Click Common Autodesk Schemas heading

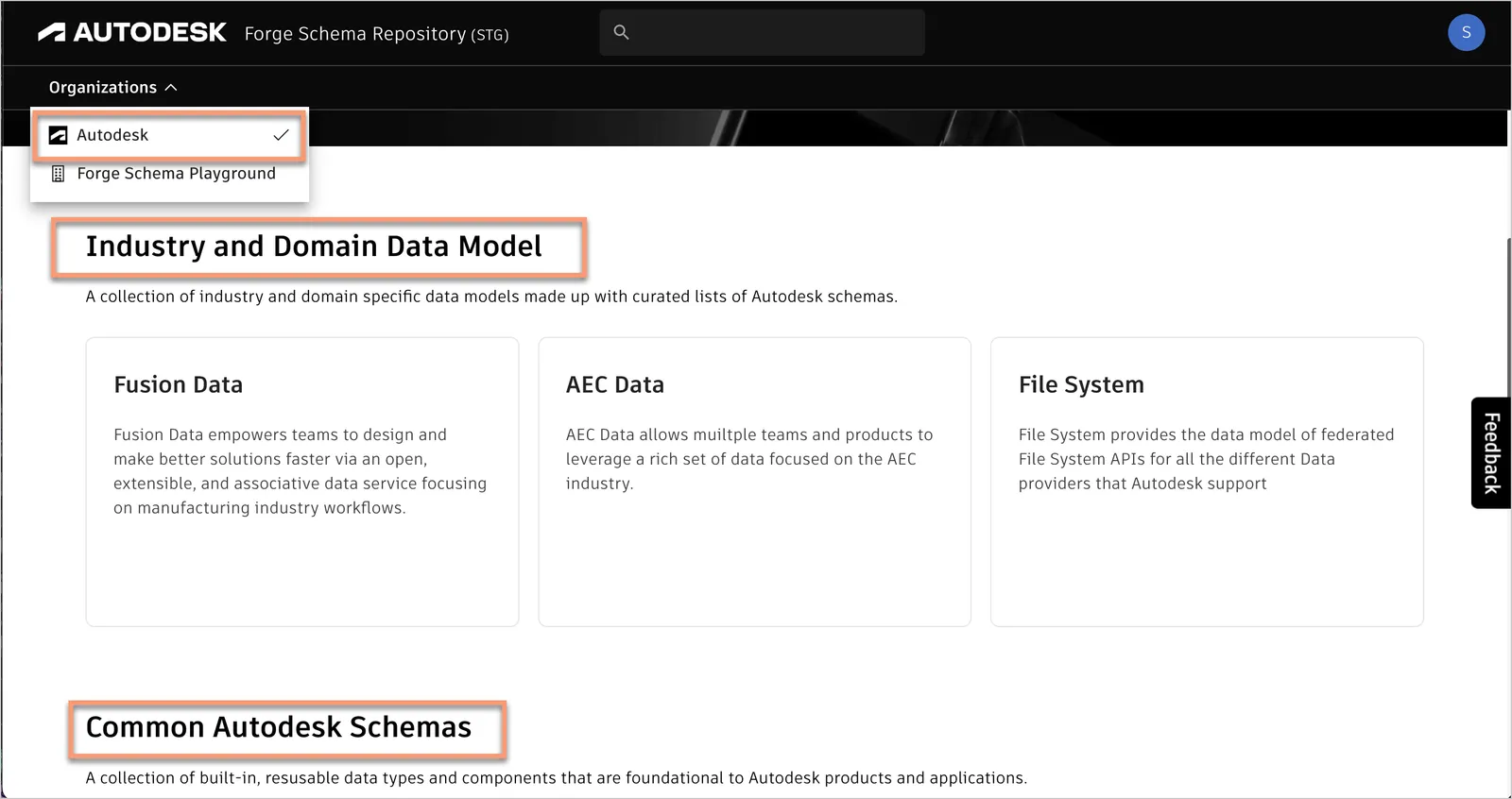tap(279, 727)
